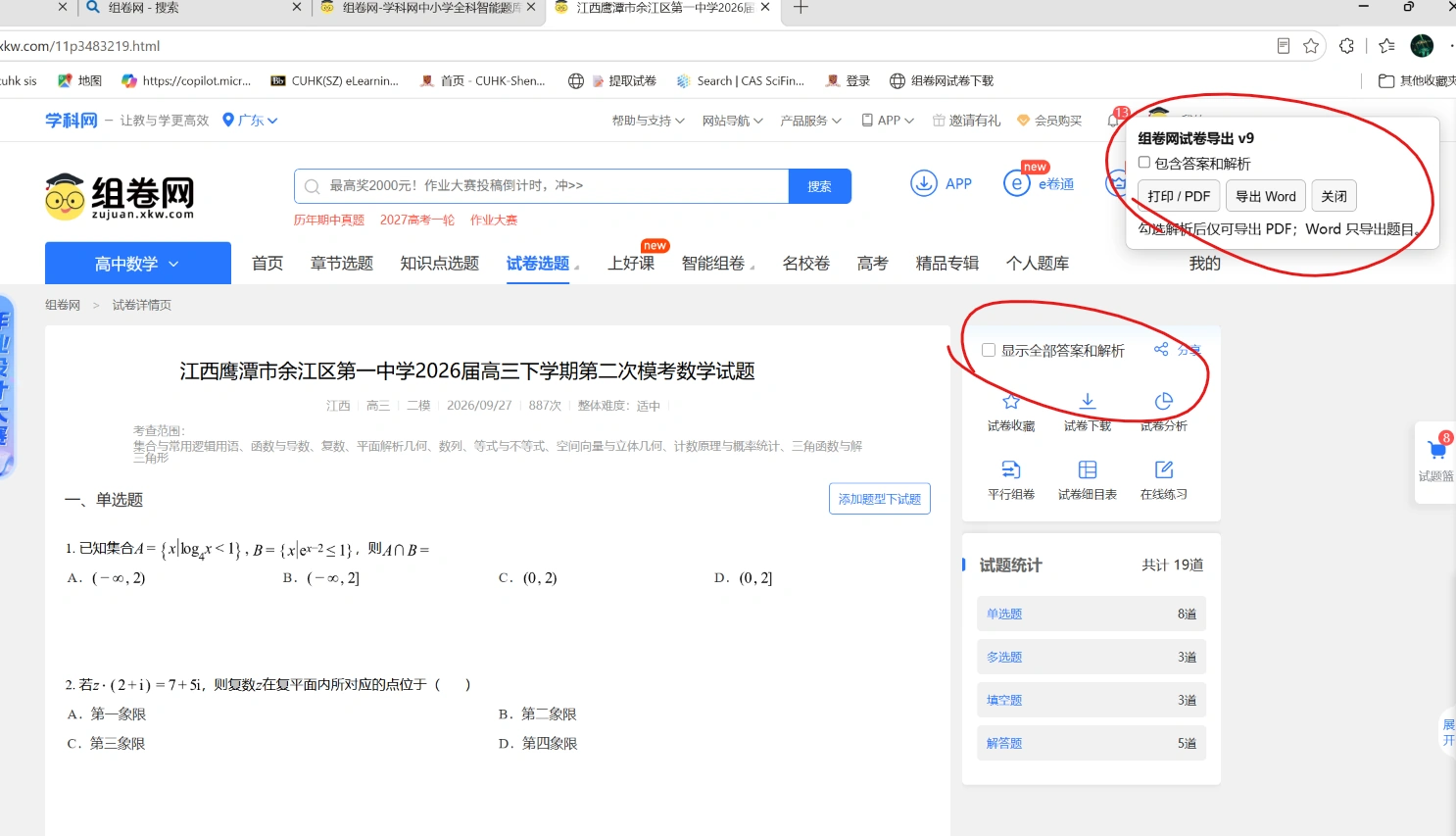Open the 会员购买 link
1456x836 pixels.
coord(1049,121)
